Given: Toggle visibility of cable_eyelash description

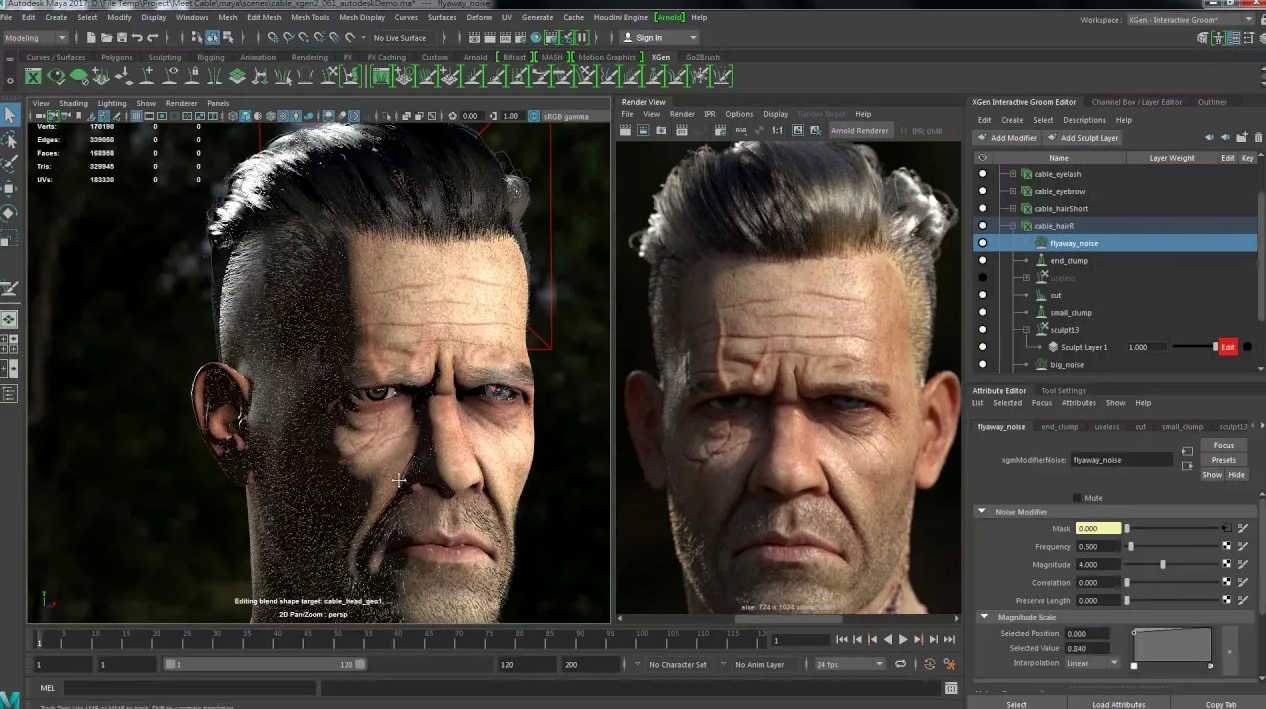Looking at the screenshot, I should click(982, 174).
